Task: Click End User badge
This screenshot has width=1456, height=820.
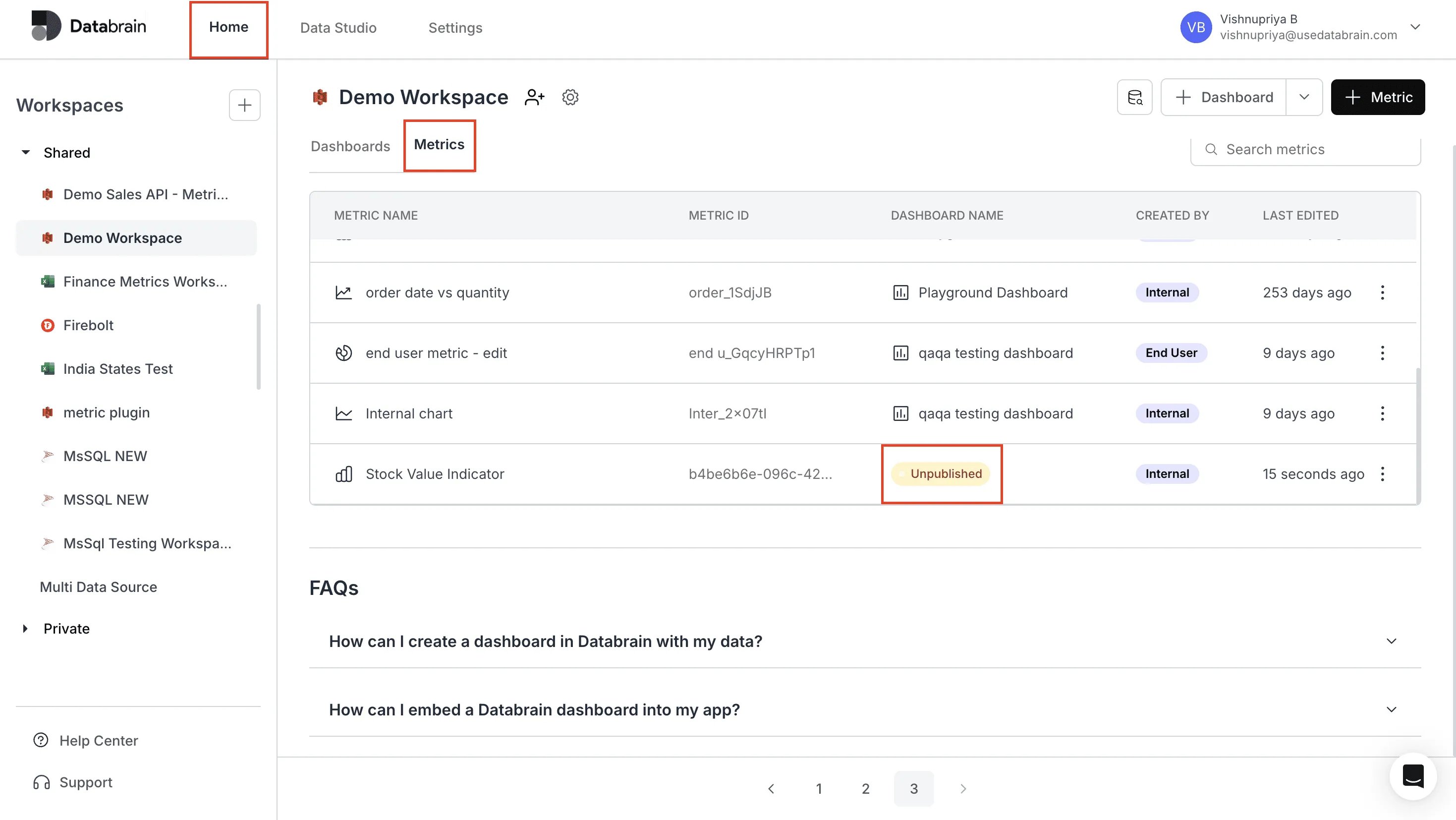Action: [x=1171, y=353]
